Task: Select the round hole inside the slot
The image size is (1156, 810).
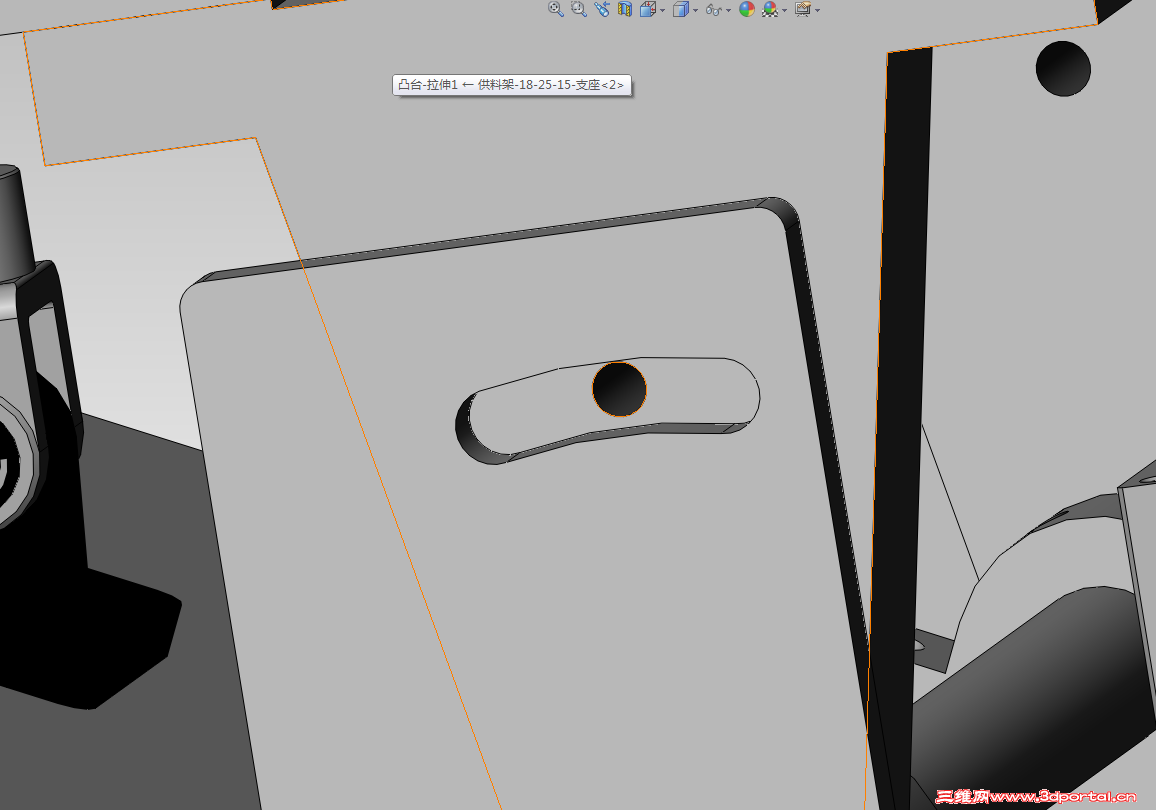Action: [x=619, y=388]
